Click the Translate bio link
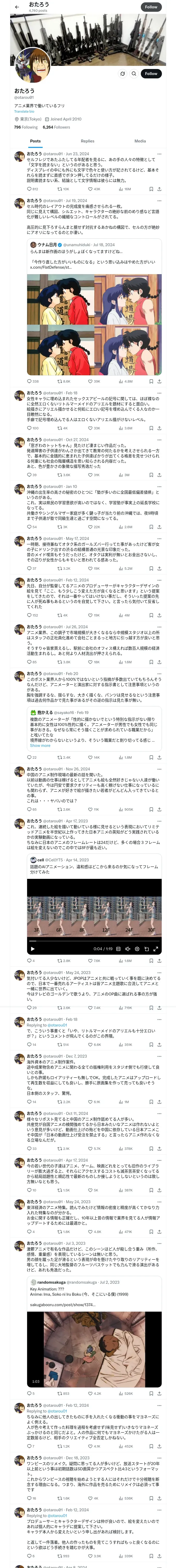The height and width of the screenshot is (1568, 176). [24, 111]
